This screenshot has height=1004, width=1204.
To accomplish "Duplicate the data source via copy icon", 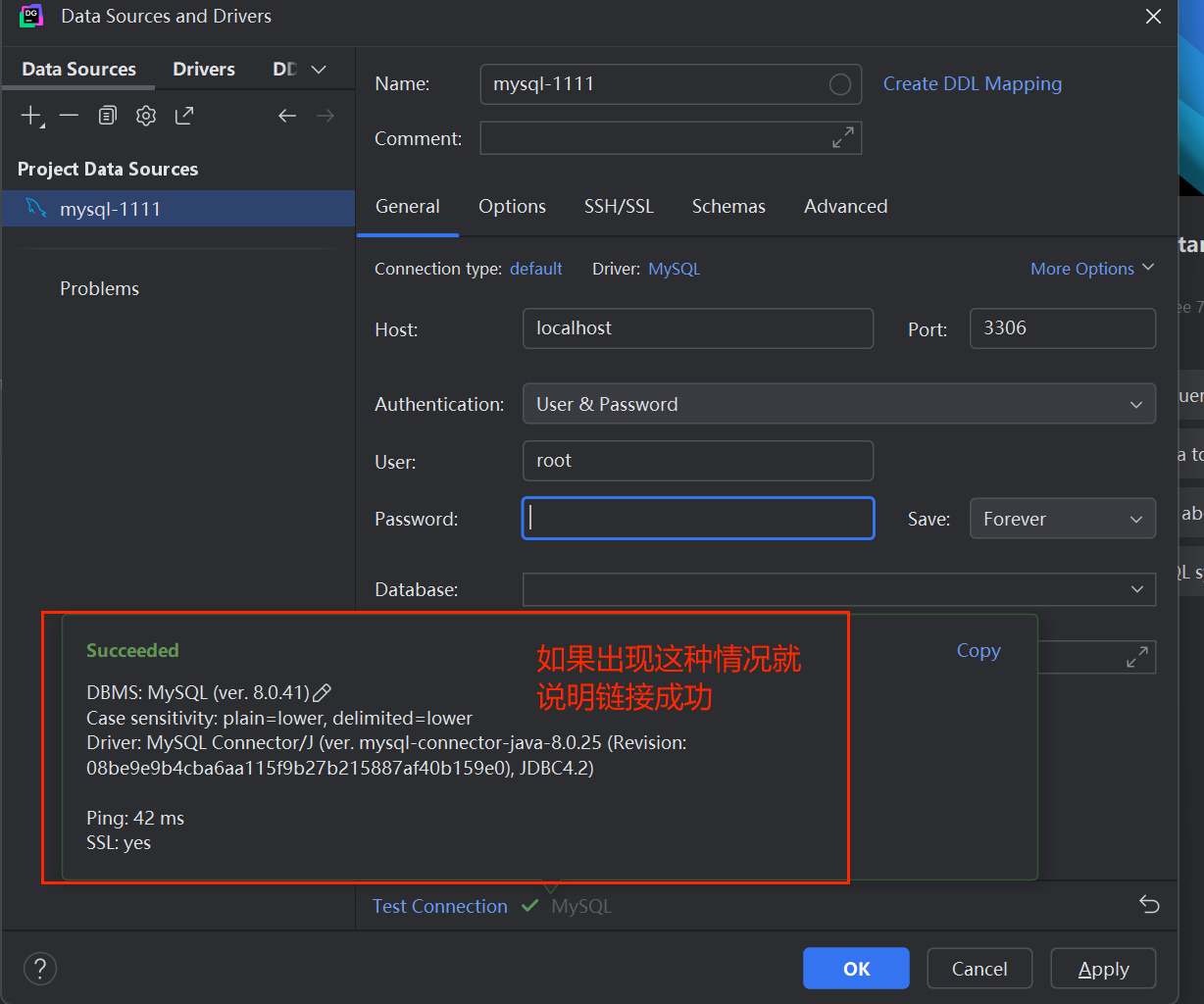I will click(108, 116).
